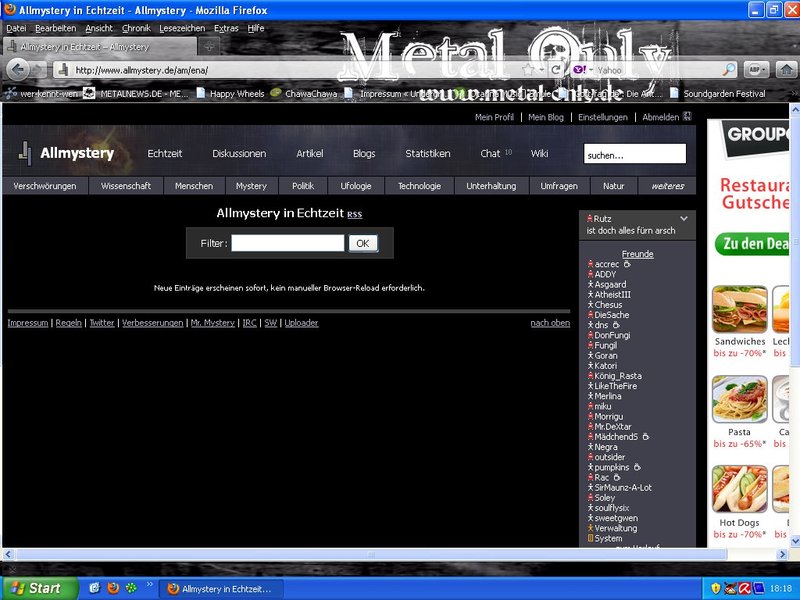This screenshot has width=800, height=600.
Task: Select the Verschwörungen category
Action: (45, 186)
